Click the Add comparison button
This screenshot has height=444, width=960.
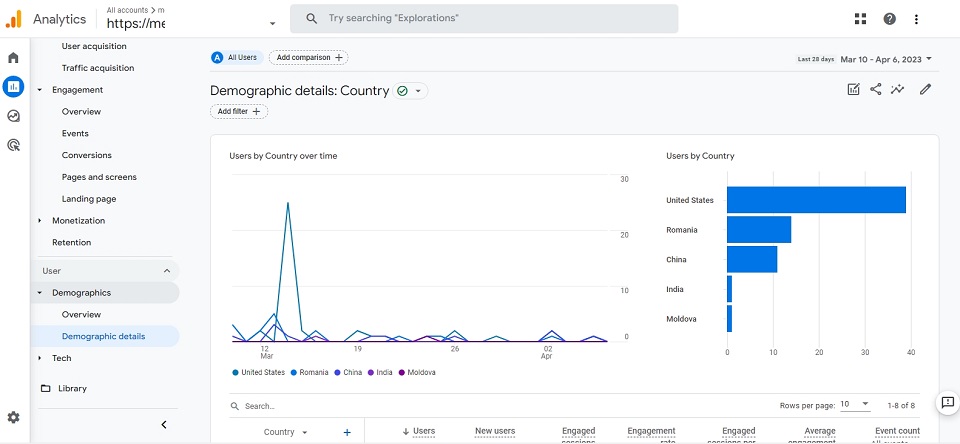click(309, 58)
